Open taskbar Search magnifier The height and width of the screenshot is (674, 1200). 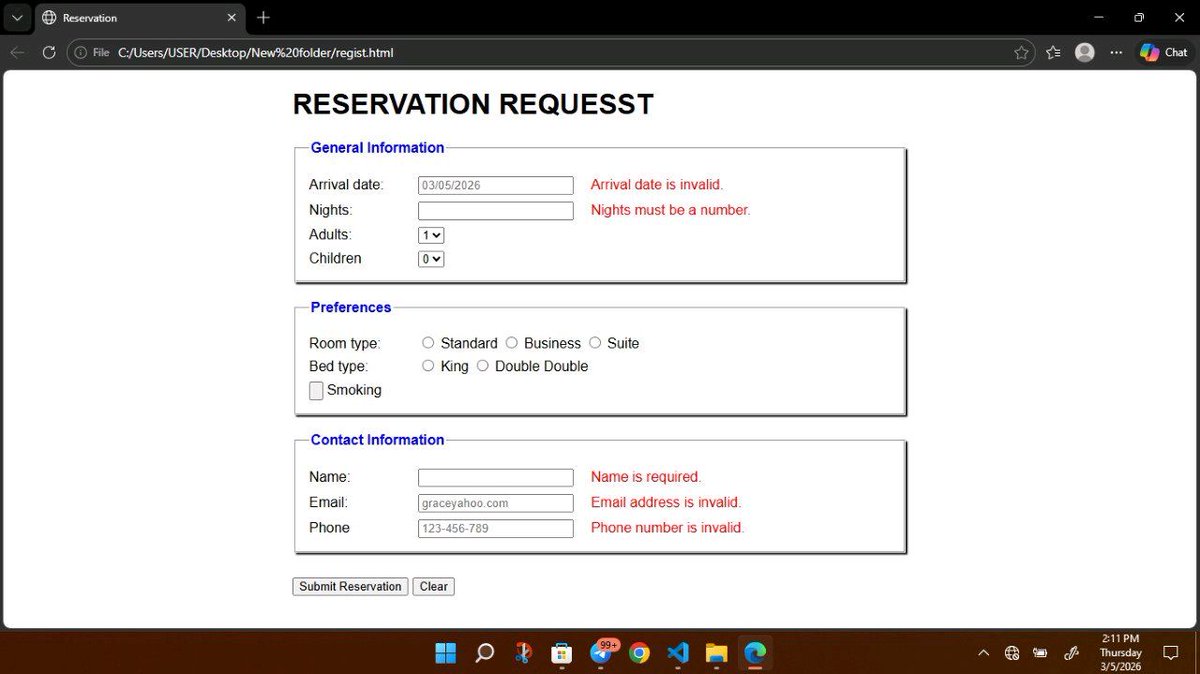484,653
